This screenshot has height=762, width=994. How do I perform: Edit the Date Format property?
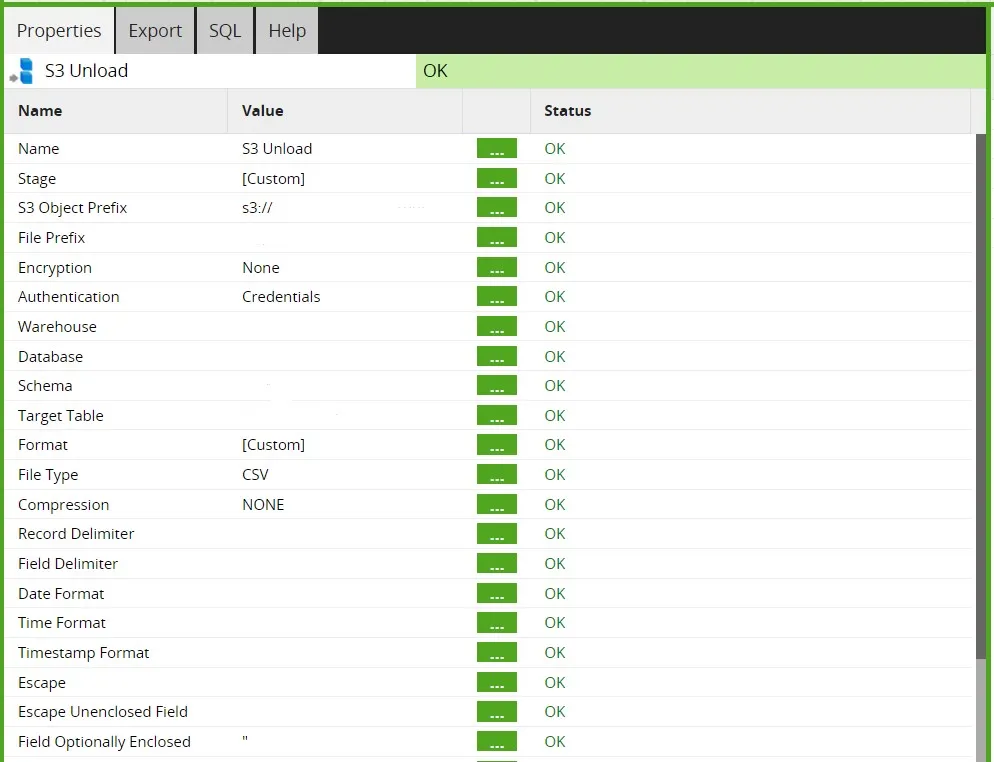tap(496, 593)
